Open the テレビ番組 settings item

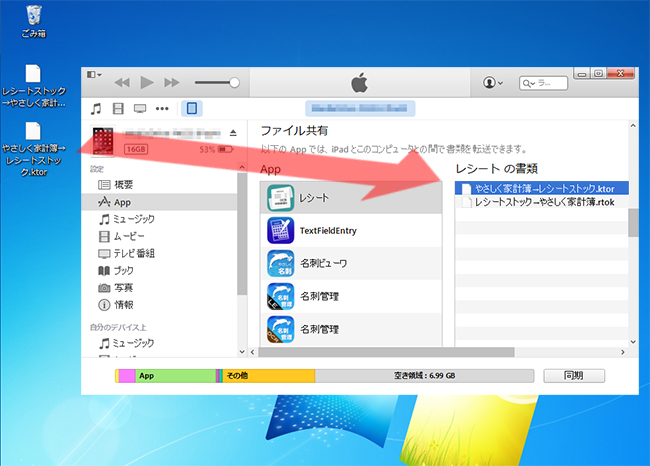click(159, 253)
